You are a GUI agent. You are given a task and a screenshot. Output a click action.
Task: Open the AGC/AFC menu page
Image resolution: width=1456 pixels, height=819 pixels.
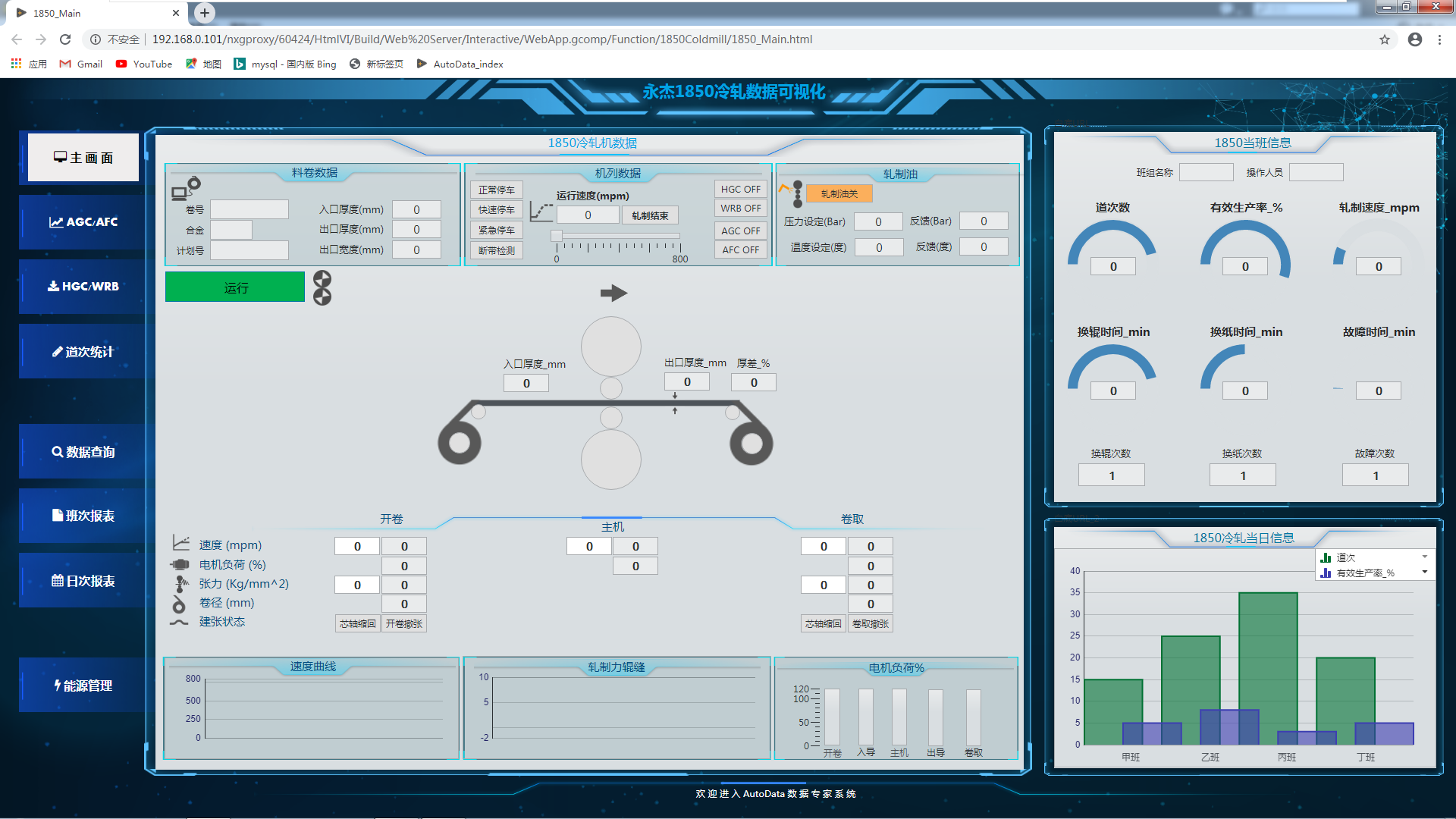[83, 222]
